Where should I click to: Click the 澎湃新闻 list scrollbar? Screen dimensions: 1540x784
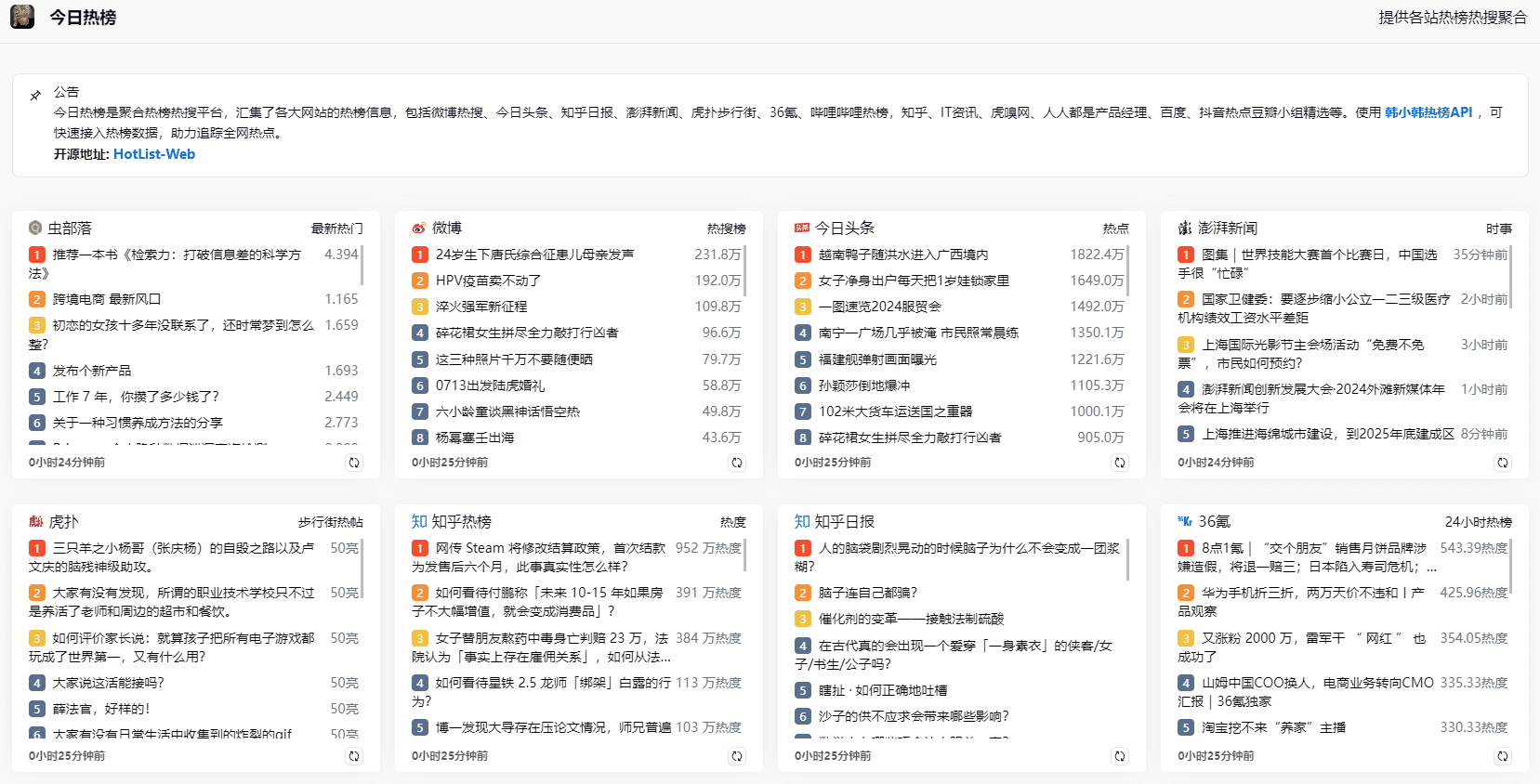pyautogui.click(x=1510, y=277)
